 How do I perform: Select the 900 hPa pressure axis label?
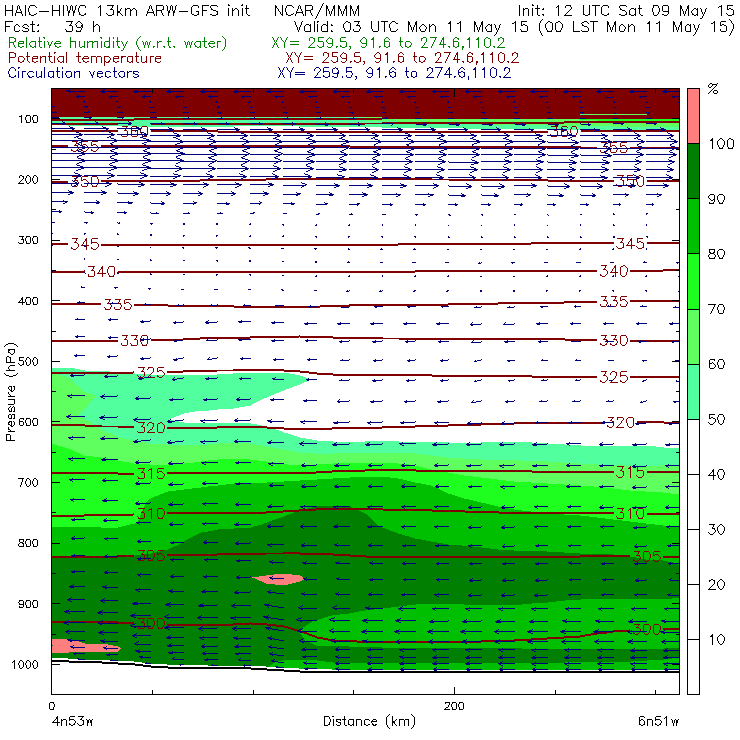tap(28, 604)
